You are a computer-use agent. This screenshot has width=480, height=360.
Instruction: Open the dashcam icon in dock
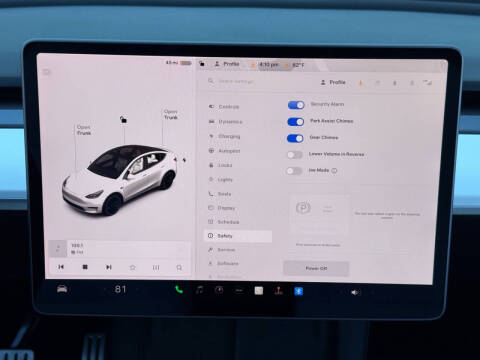(219, 290)
